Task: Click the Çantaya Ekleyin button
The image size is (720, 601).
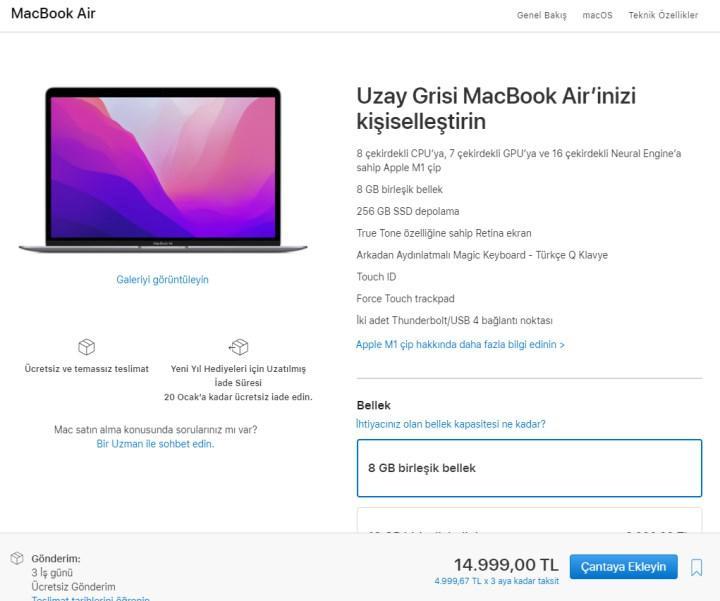Action: [x=624, y=567]
